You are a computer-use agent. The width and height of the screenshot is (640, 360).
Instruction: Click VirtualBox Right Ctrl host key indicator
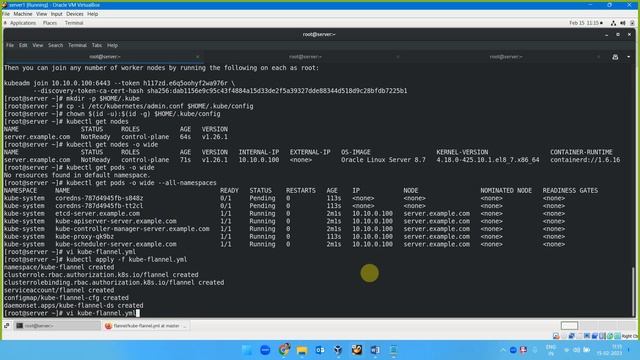[629, 336]
